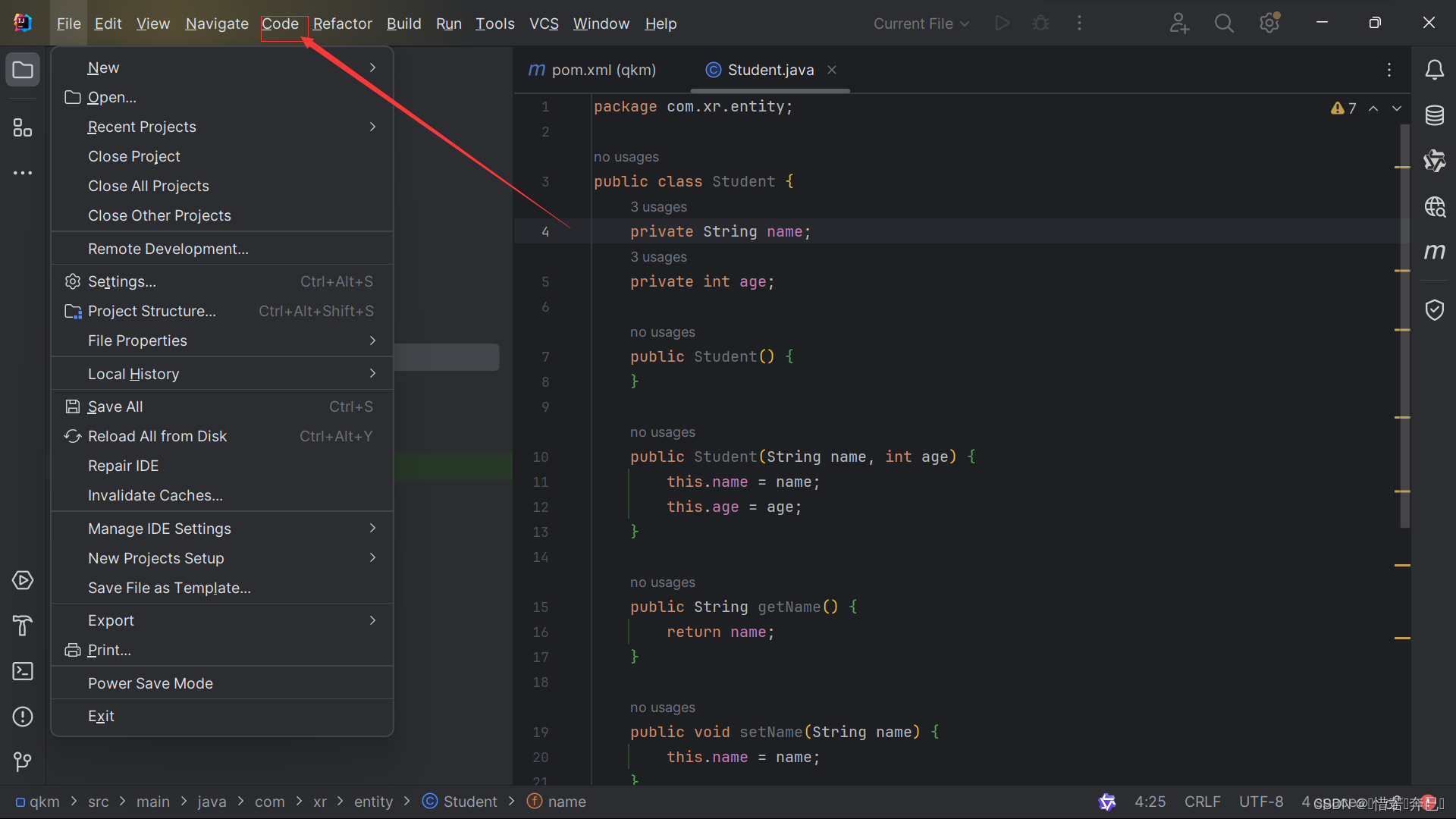
Task: Open the Code menu
Action: tap(280, 24)
